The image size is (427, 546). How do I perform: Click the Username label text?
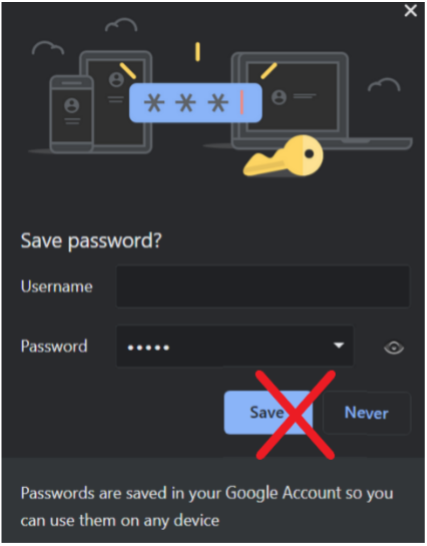click(57, 286)
